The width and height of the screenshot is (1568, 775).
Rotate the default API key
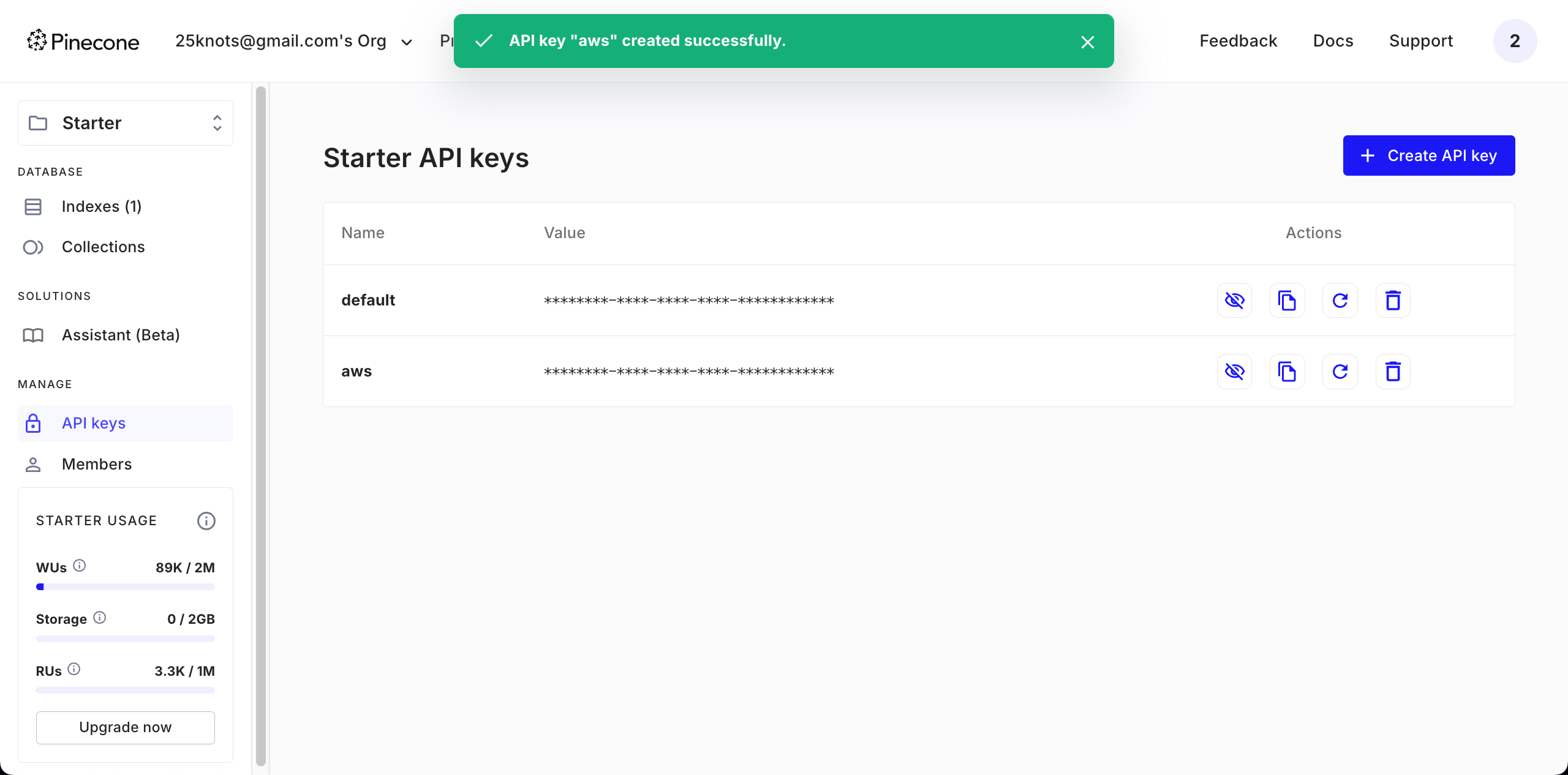(x=1340, y=301)
